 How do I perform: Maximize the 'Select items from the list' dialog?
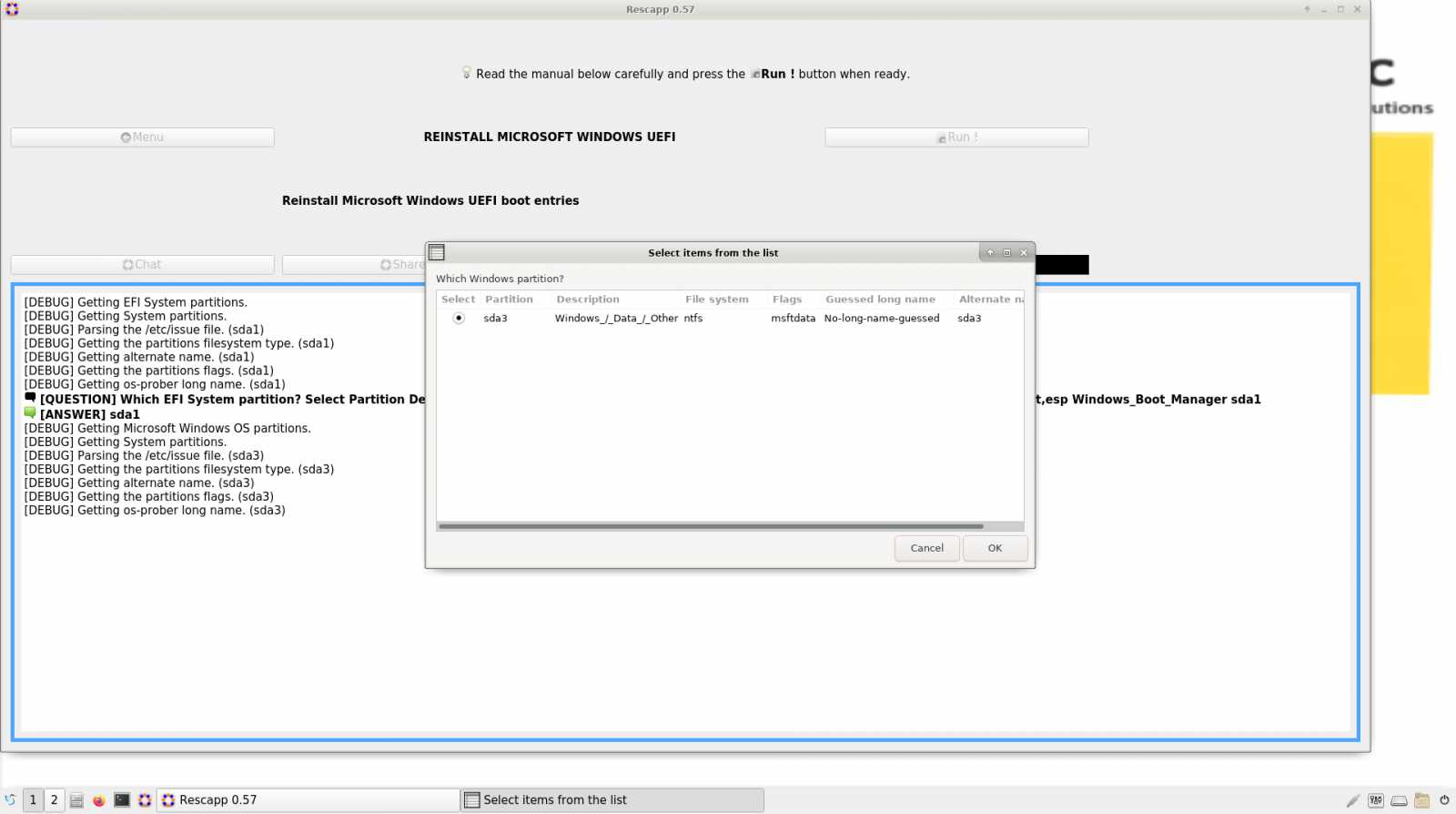pos(1006,253)
